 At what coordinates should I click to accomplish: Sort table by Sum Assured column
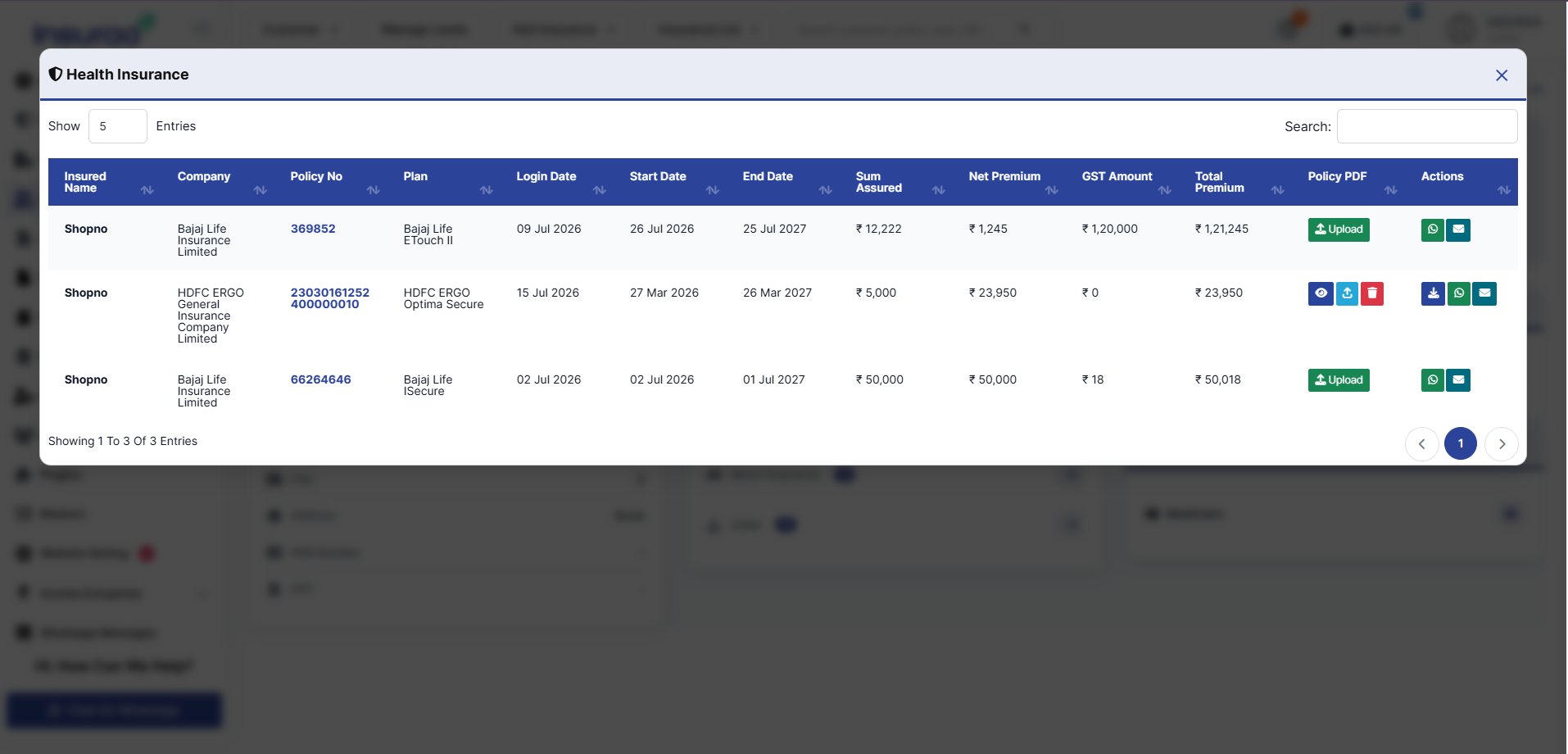896,182
